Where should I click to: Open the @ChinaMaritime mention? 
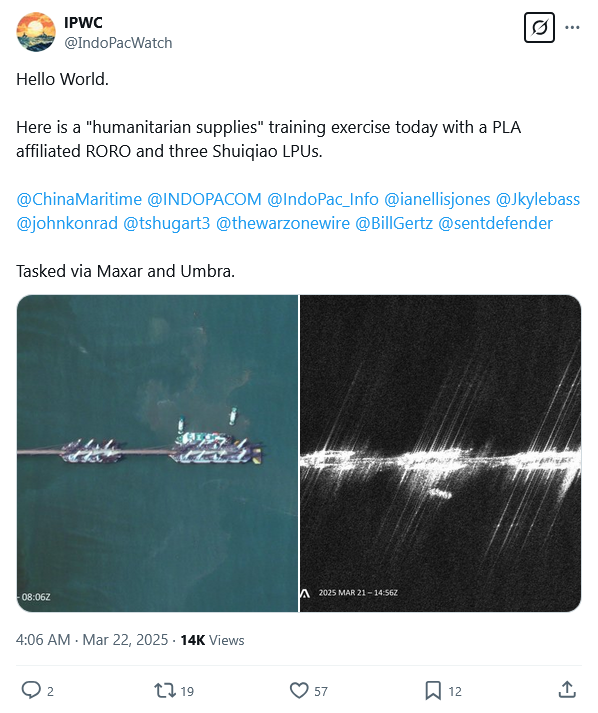click(x=79, y=199)
